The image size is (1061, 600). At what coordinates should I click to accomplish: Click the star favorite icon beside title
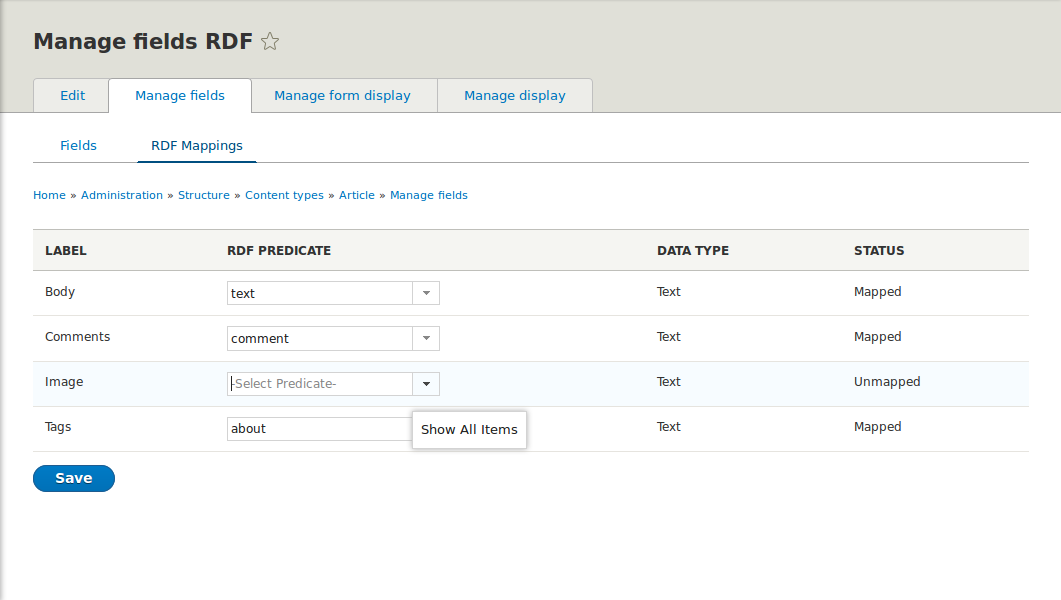(x=270, y=42)
